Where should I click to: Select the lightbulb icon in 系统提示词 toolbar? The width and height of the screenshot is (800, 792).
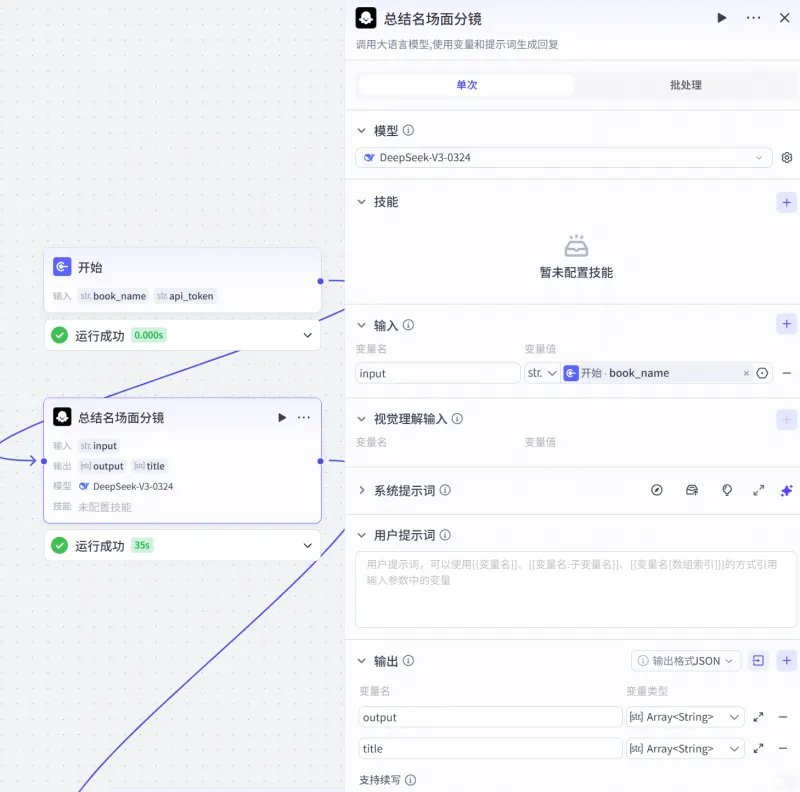(727, 490)
